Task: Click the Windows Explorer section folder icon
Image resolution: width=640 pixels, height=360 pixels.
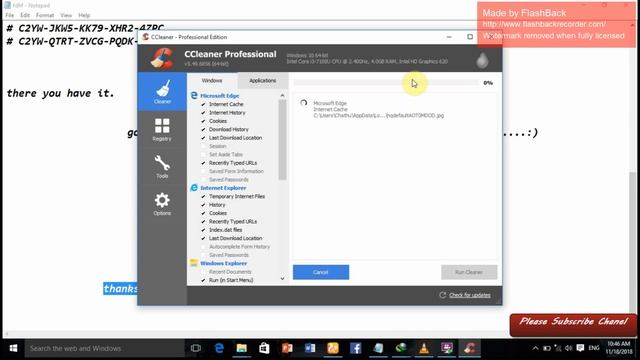Action: [194, 263]
